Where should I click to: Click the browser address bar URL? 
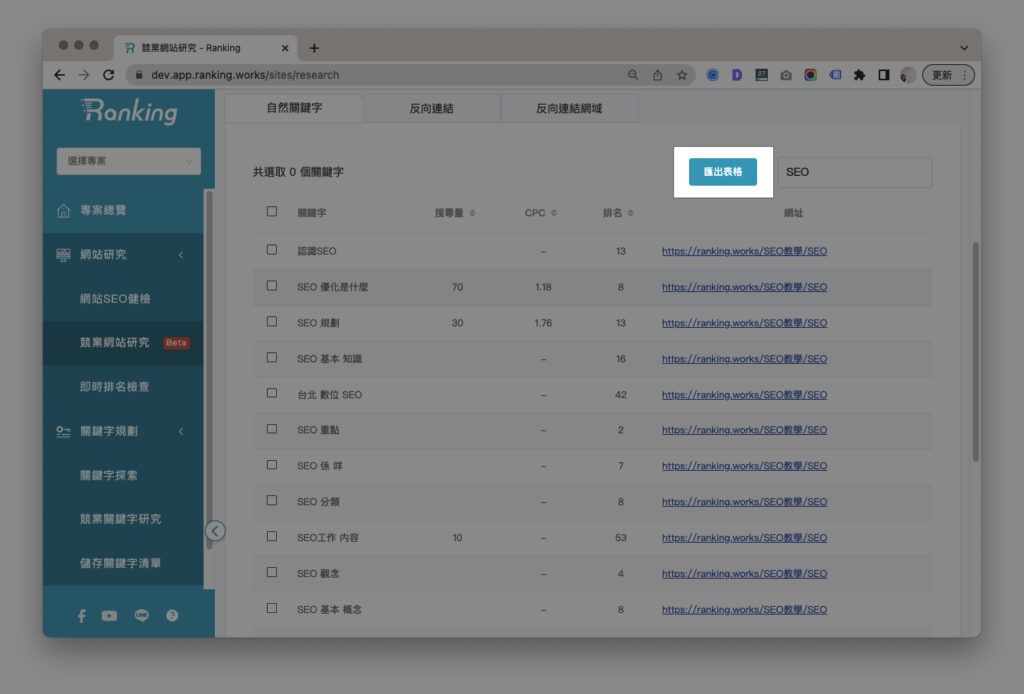[x=245, y=75]
